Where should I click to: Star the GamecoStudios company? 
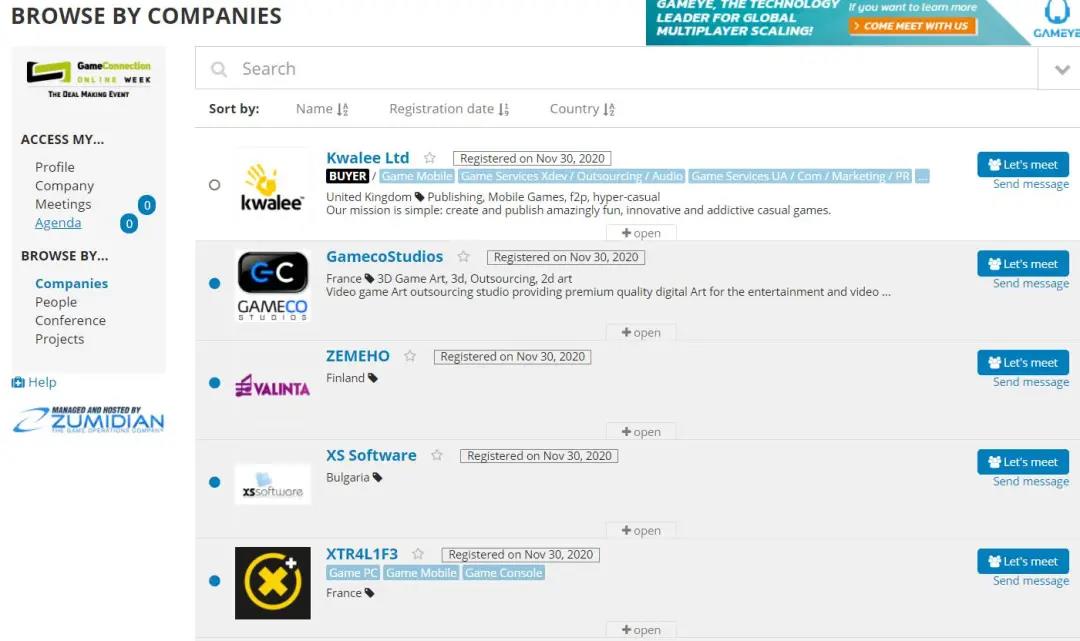[464, 256]
